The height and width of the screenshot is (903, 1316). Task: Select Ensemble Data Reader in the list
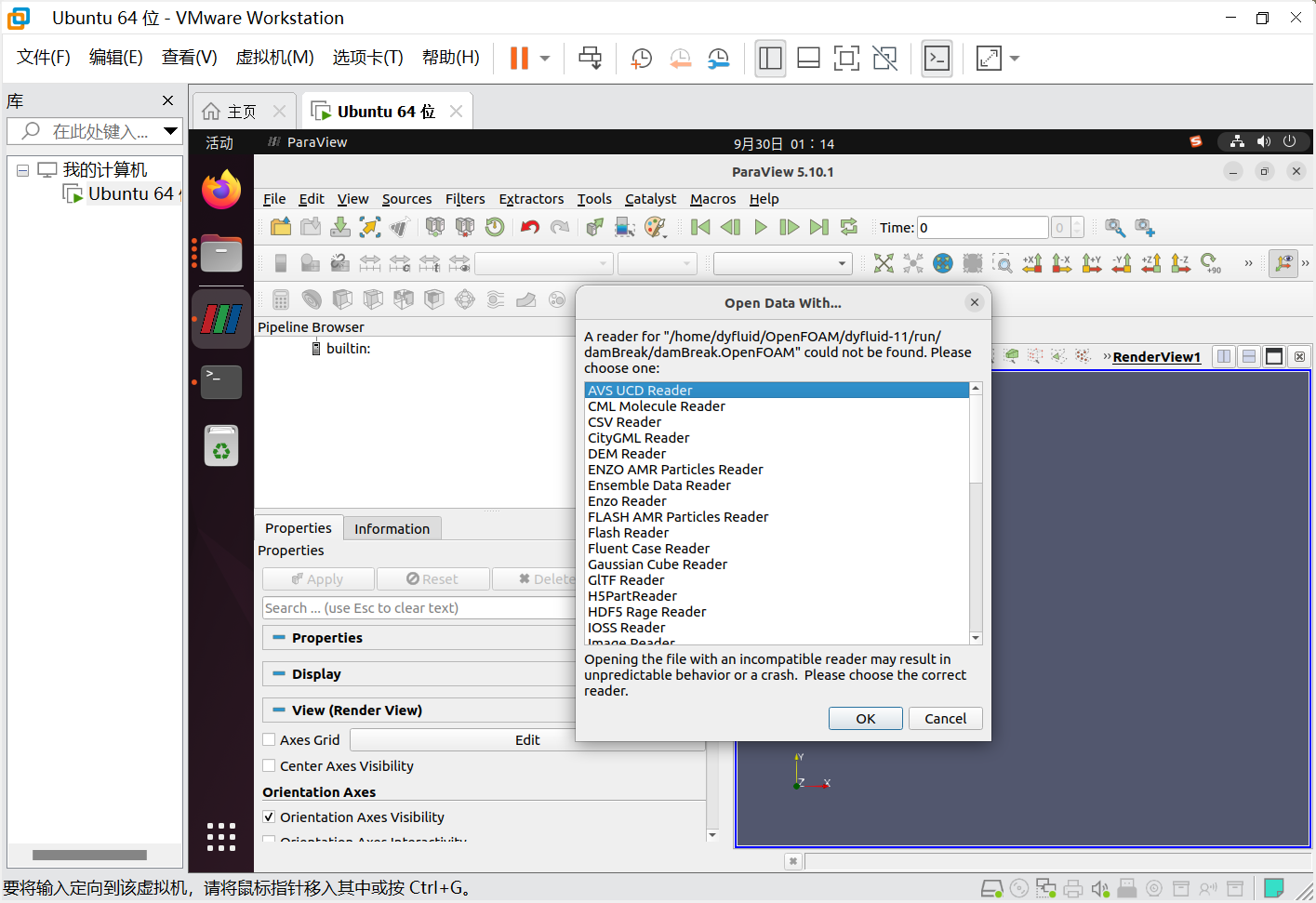[777, 485]
